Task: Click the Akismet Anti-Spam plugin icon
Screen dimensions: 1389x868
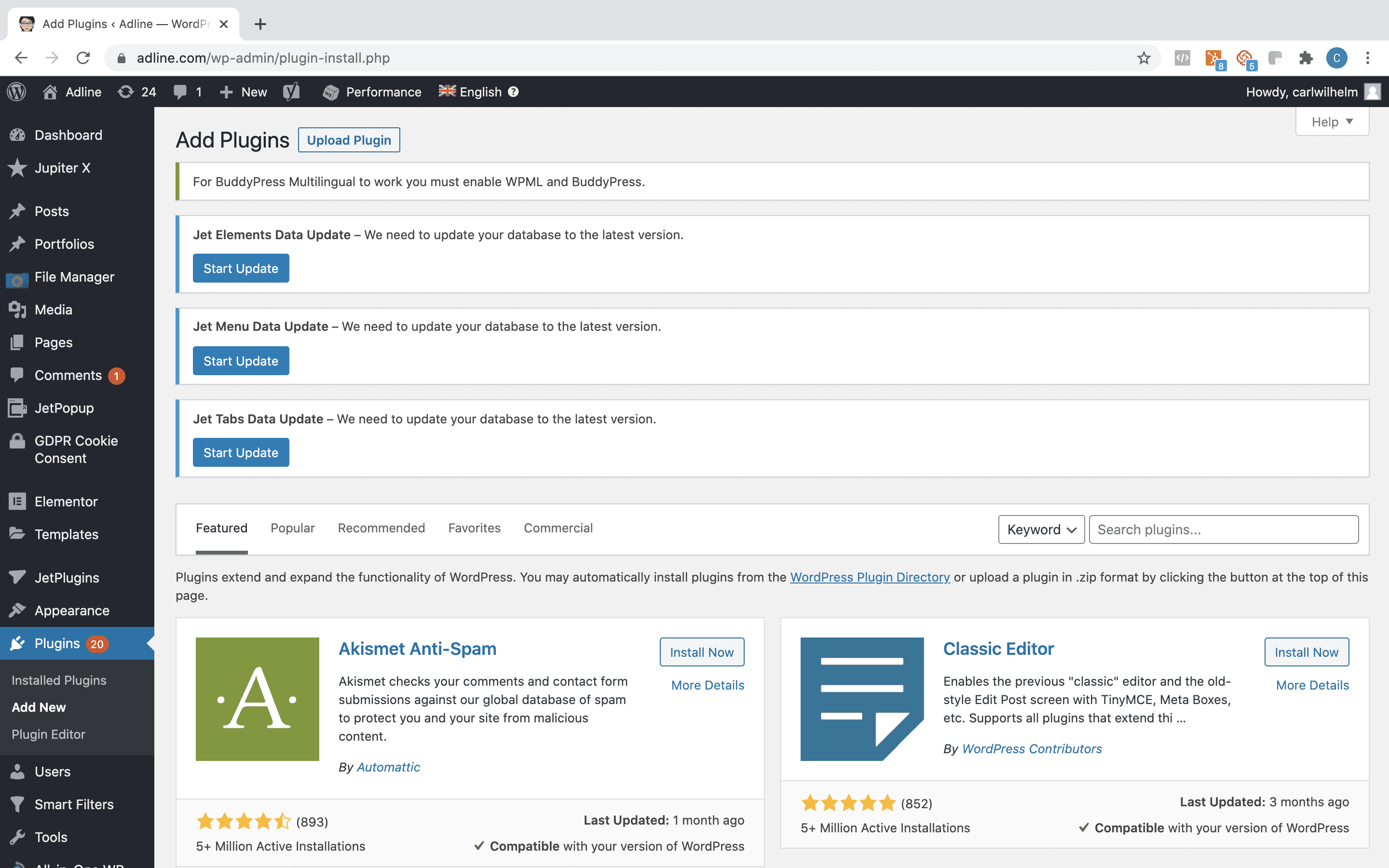Action: pos(257,699)
